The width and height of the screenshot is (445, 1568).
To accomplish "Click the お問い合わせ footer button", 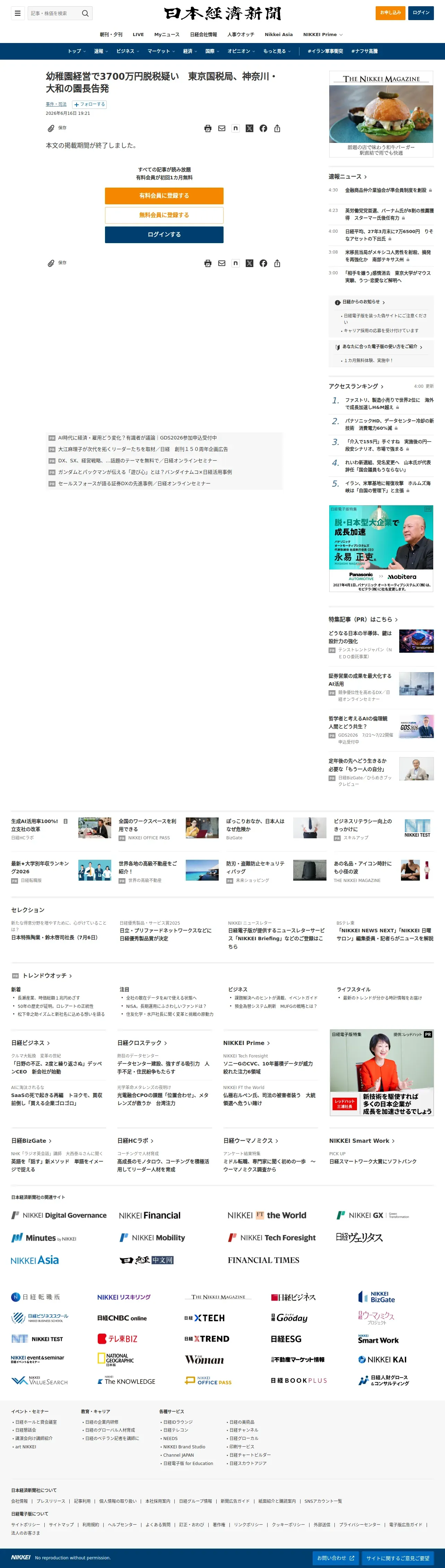I will click(335, 1558).
